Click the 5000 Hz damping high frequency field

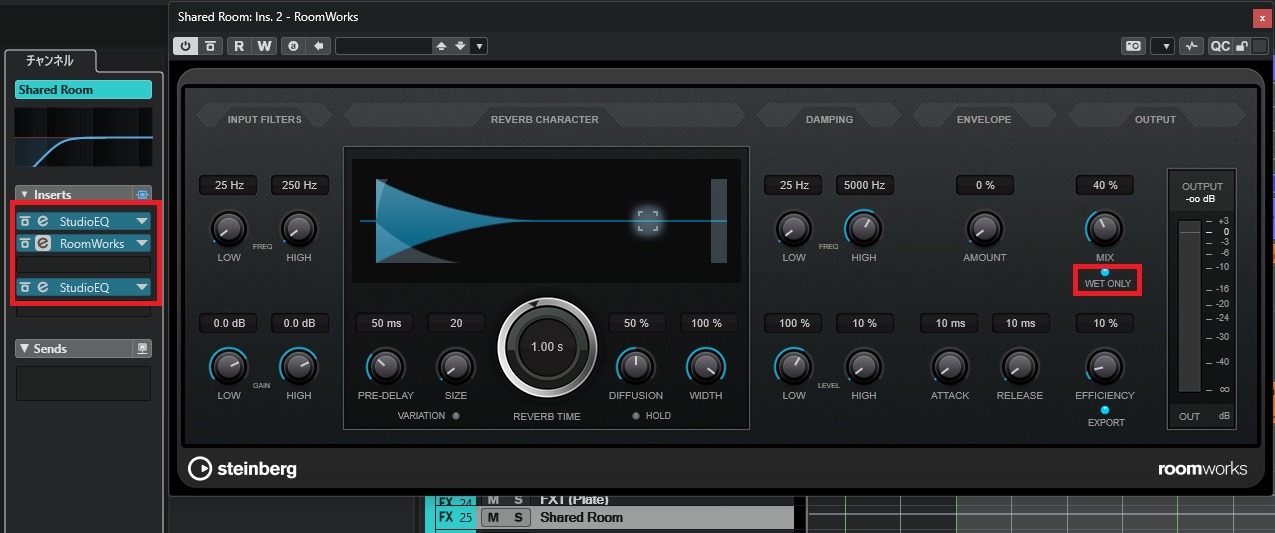(864, 185)
